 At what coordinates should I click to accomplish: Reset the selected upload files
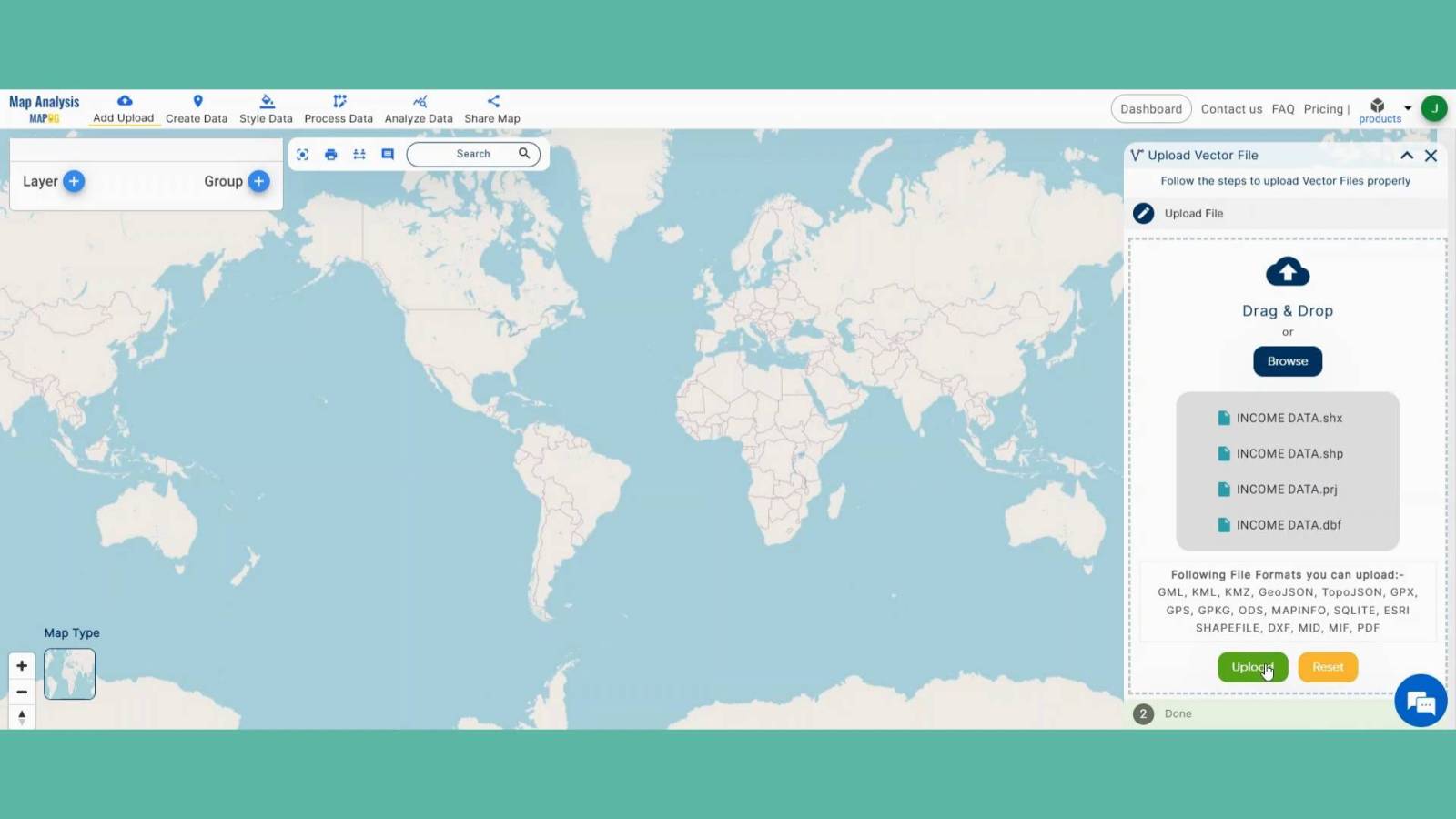(1328, 667)
